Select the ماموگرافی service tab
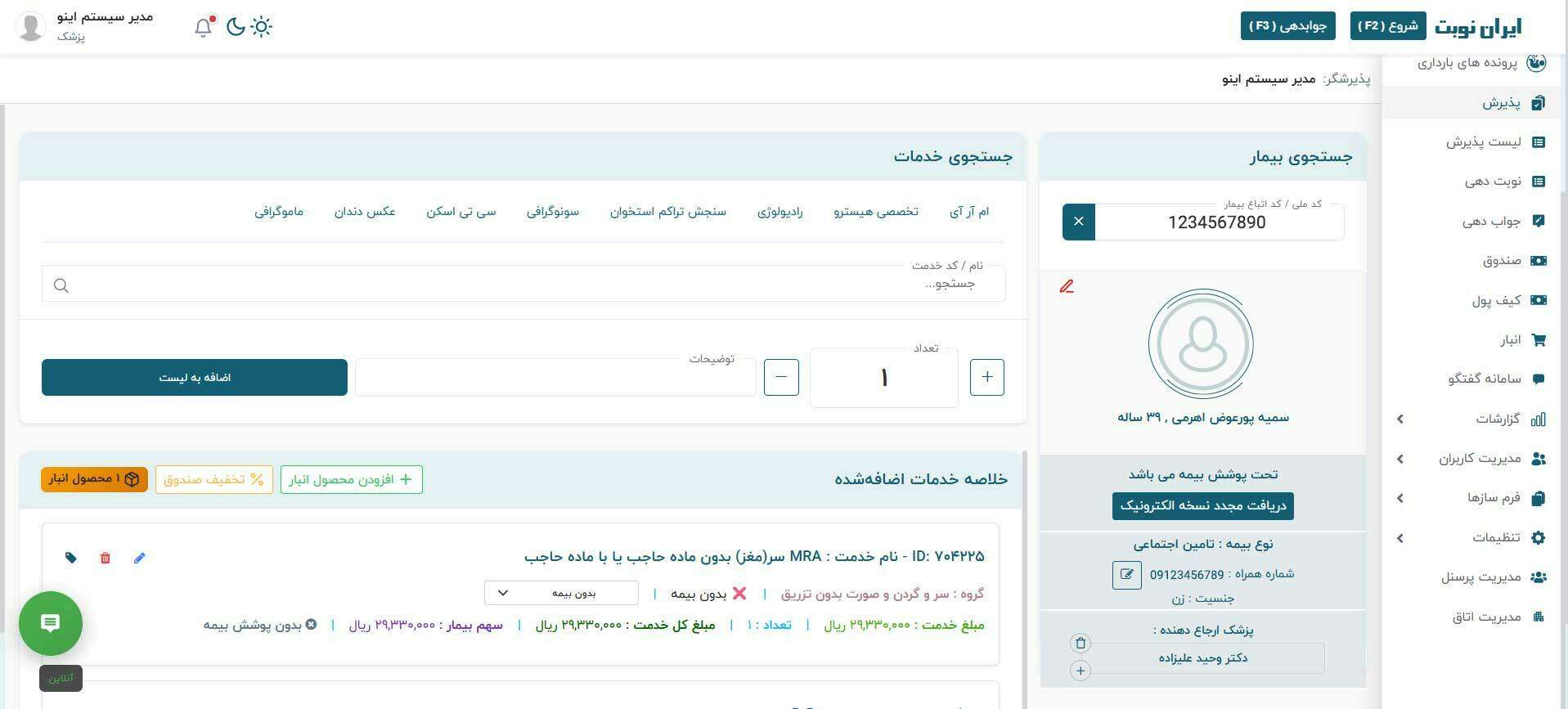 point(279,212)
